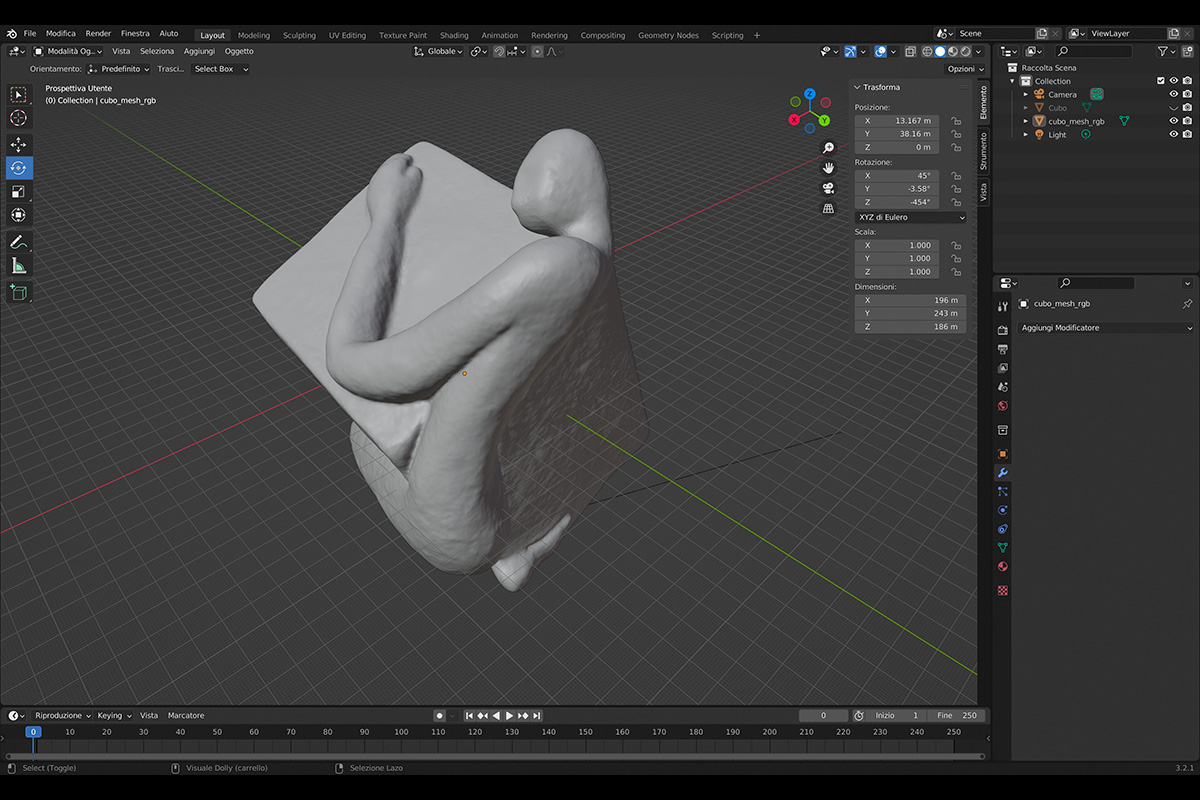Screen dimensions: 1200x800
Task: Select the Add Cube tool
Action: point(18,292)
